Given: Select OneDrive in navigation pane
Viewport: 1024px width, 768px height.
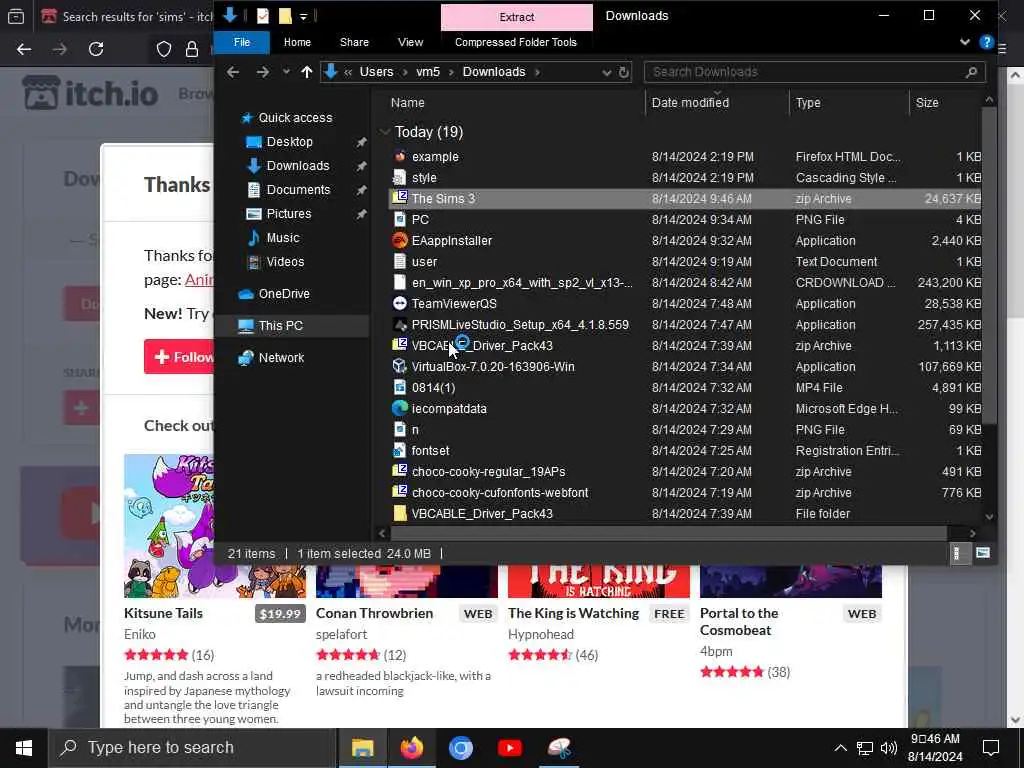Looking at the screenshot, I should [x=283, y=293].
